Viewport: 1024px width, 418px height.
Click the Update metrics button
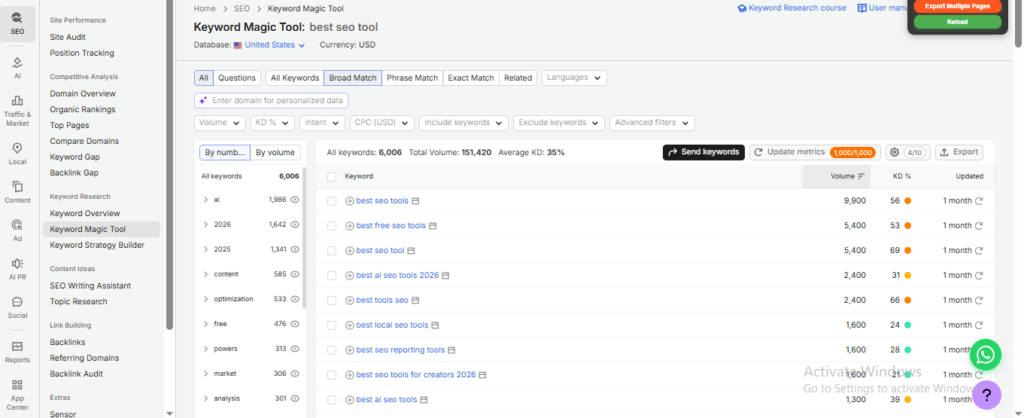coord(814,152)
